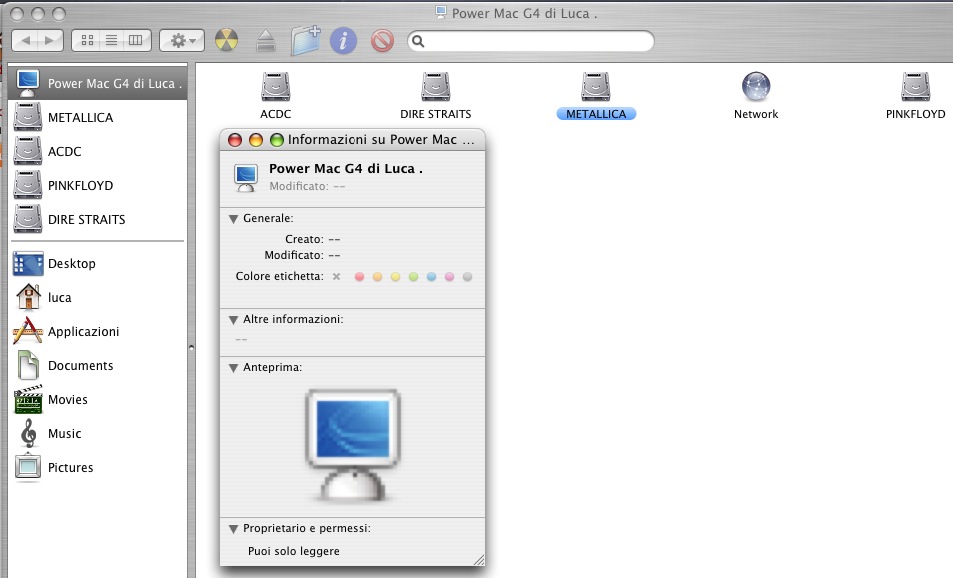Click the Finder window yellow minimize button
Image resolution: width=953 pixels, height=578 pixels.
point(38,13)
